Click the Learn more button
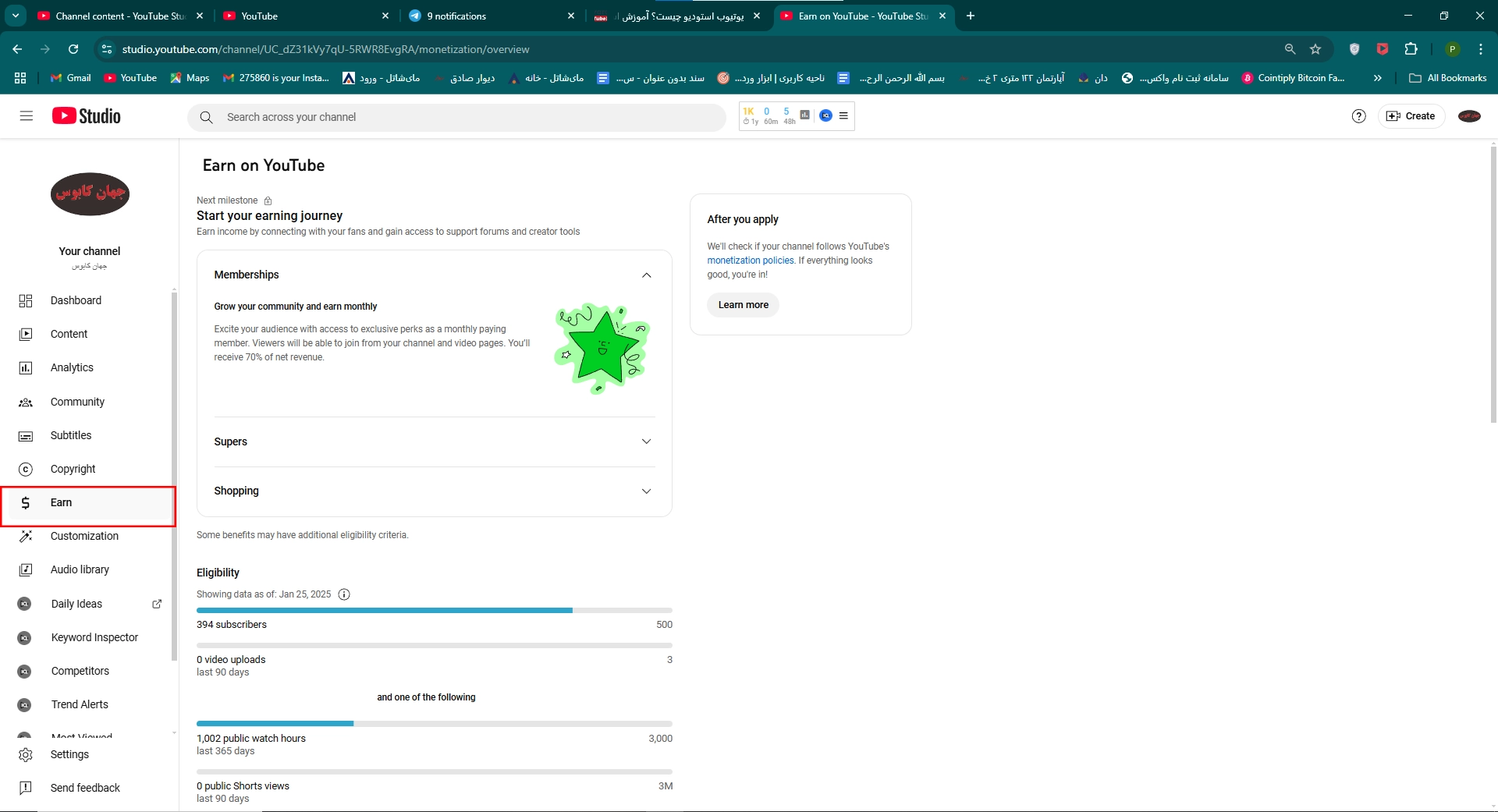Image resolution: width=1498 pixels, height=812 pixels. click(x=743, y=305)
